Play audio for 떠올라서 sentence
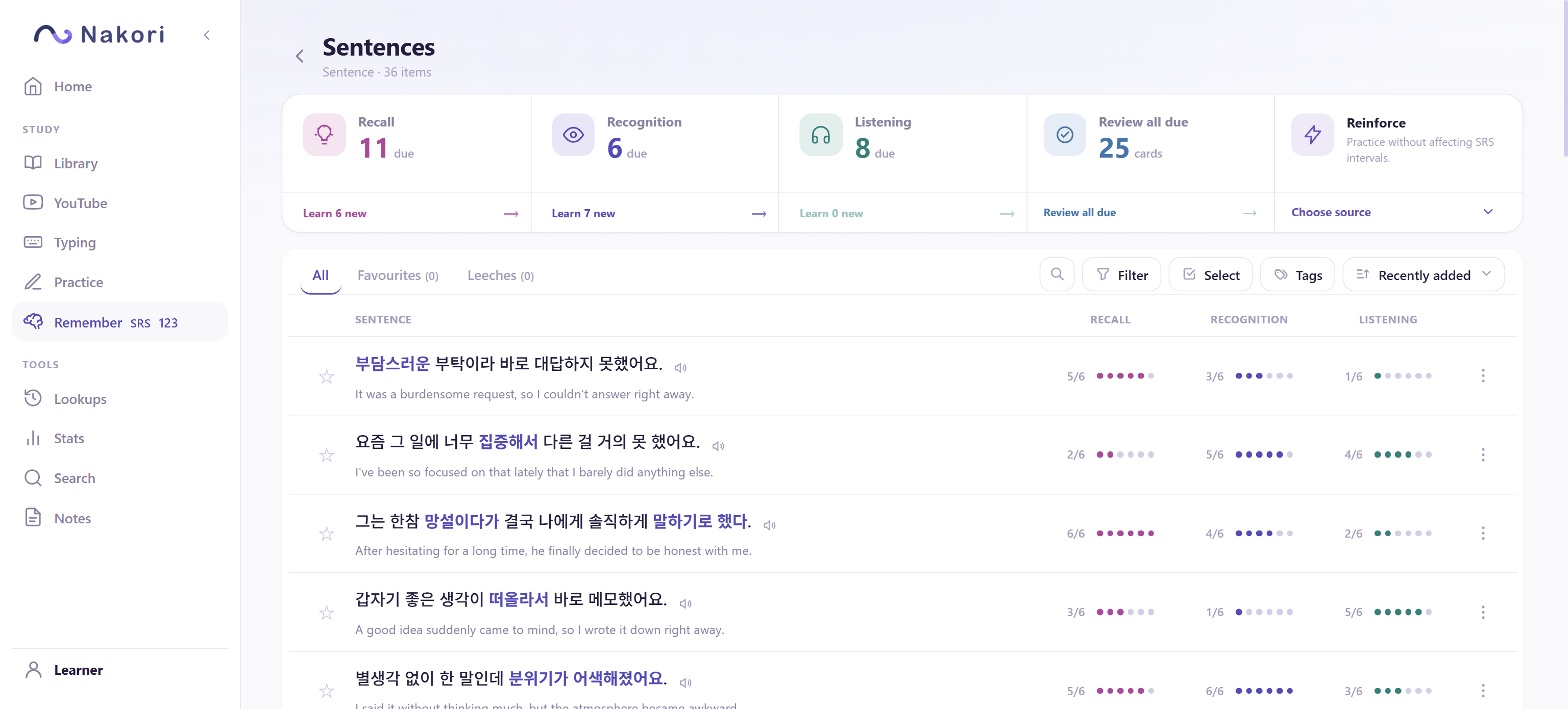This screenshot has width=1568, height=709. click(685, 603)
